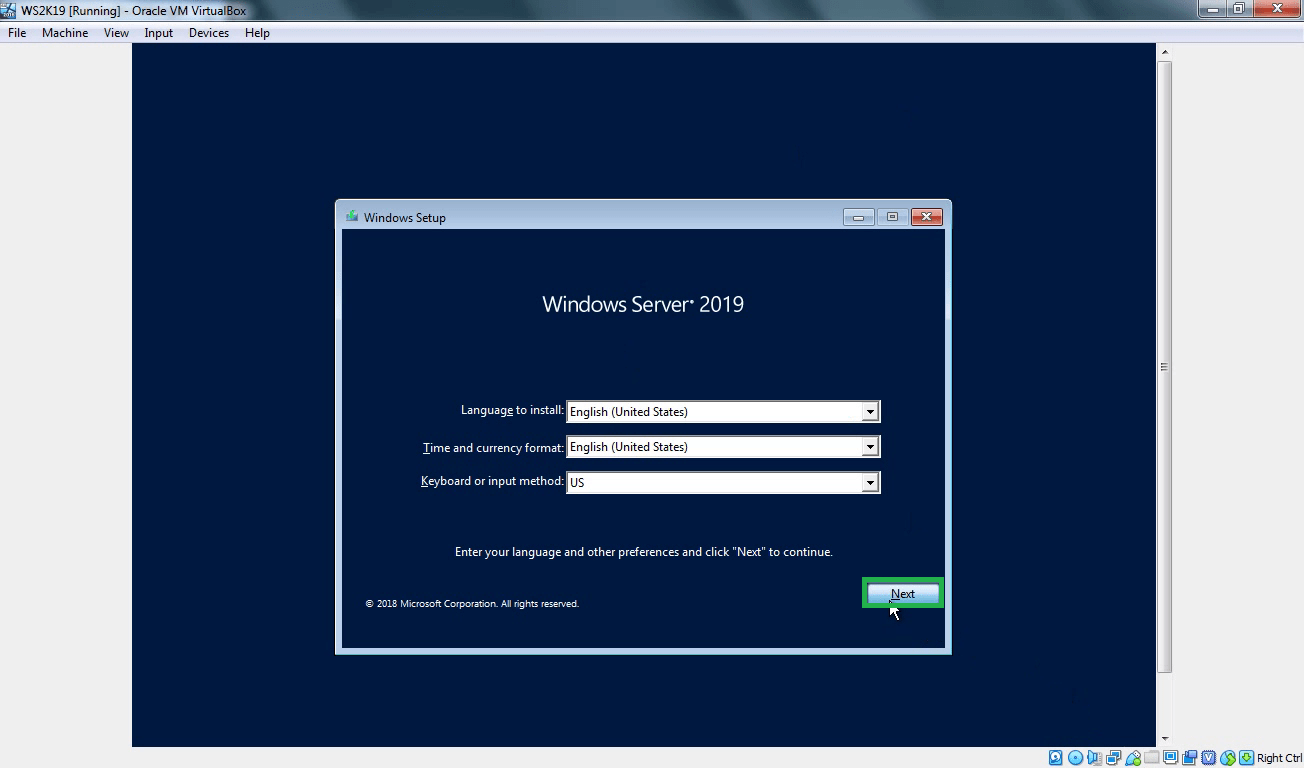Screen dimensions: 1304x768
Task: Close the Windows Setup dialog
Action: (927, 217)
